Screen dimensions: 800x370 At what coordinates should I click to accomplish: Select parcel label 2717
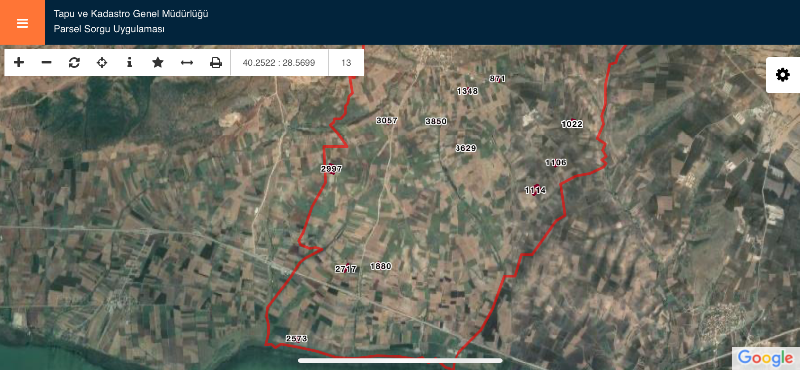(x=345, y=269)
